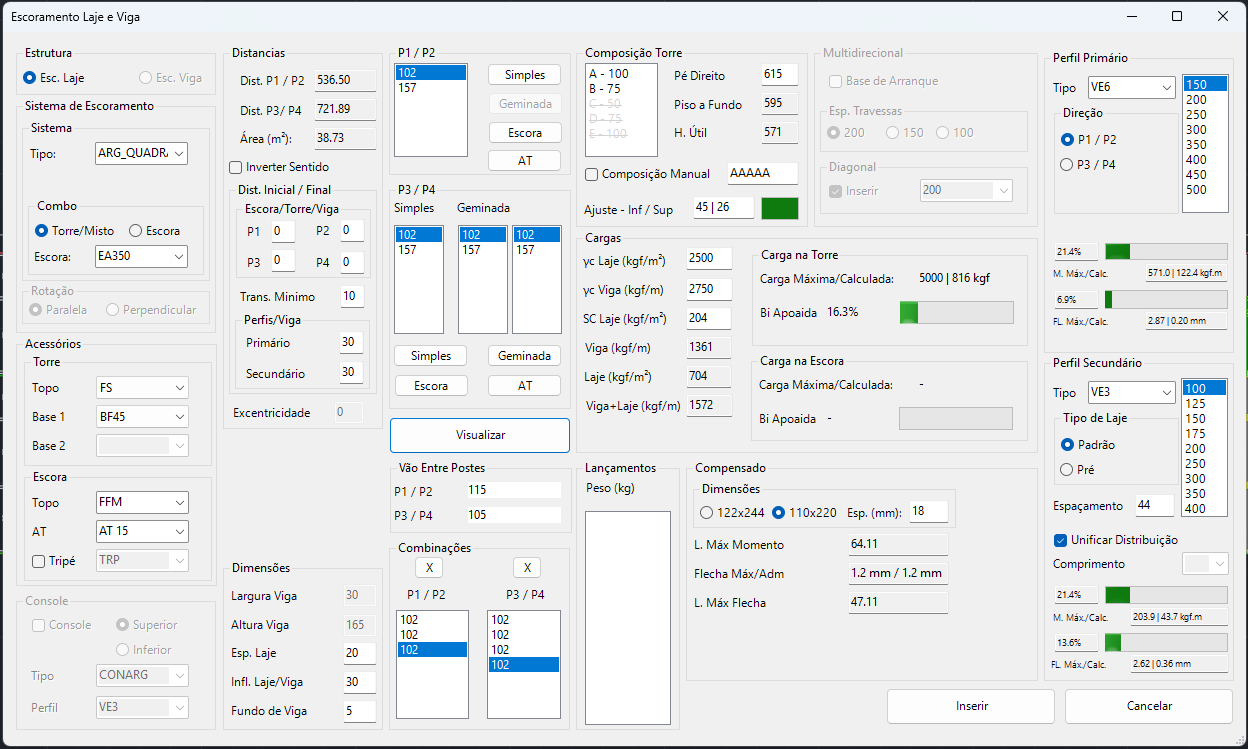
Task: Toggle the Tripé checkbox
Action: point(54,561)
